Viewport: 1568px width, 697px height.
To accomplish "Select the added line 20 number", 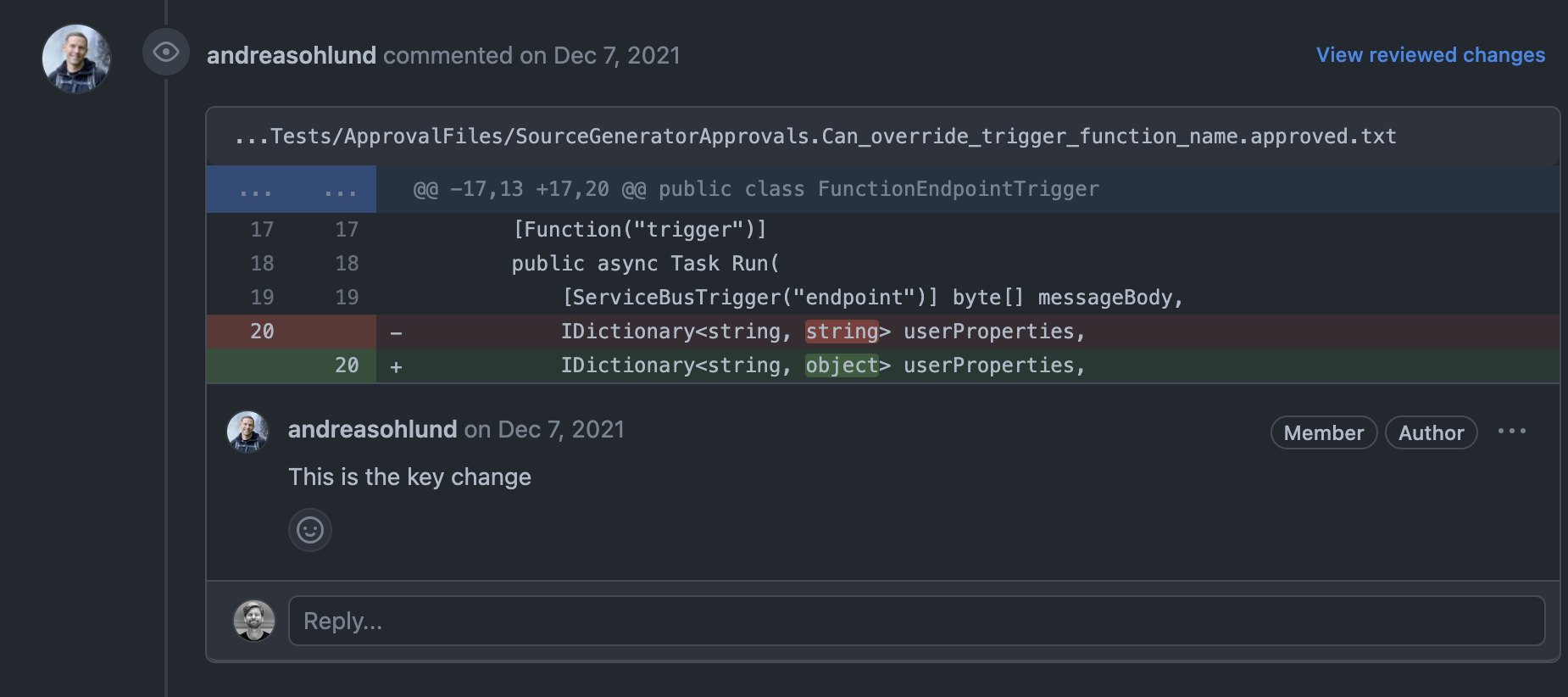I will pyautogui.click(x=347, y=365).
